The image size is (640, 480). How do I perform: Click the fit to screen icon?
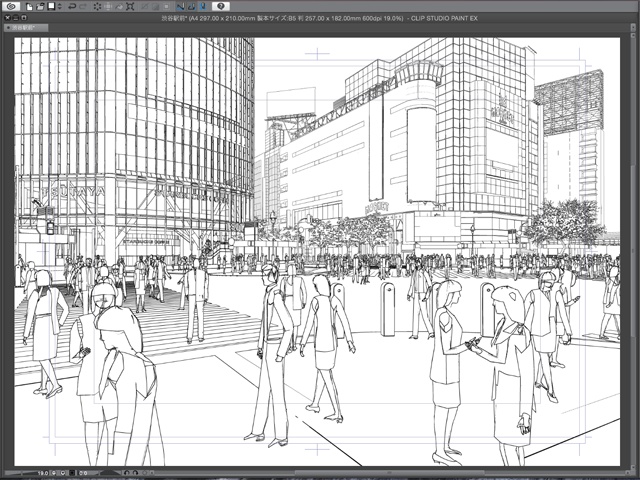click(72, 473)
